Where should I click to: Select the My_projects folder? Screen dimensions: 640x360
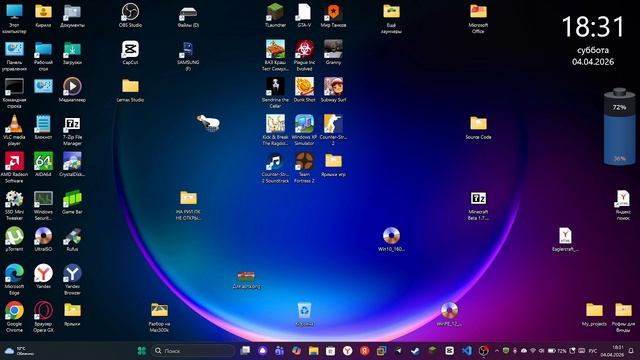pos(594,314)
